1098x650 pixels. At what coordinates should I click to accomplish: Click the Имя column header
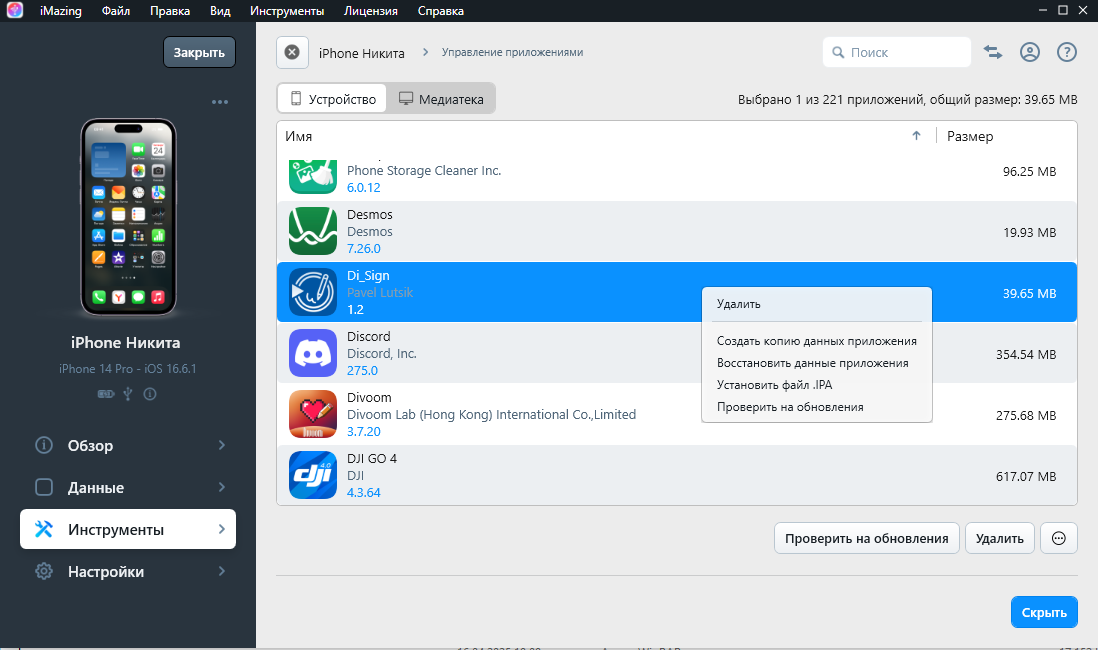298,136
